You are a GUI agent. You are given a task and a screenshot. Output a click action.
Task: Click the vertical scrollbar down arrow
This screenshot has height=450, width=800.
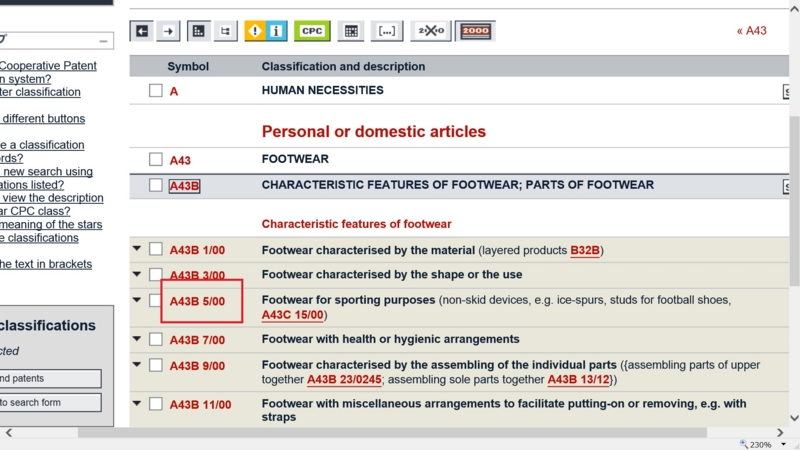click(794, 418)
